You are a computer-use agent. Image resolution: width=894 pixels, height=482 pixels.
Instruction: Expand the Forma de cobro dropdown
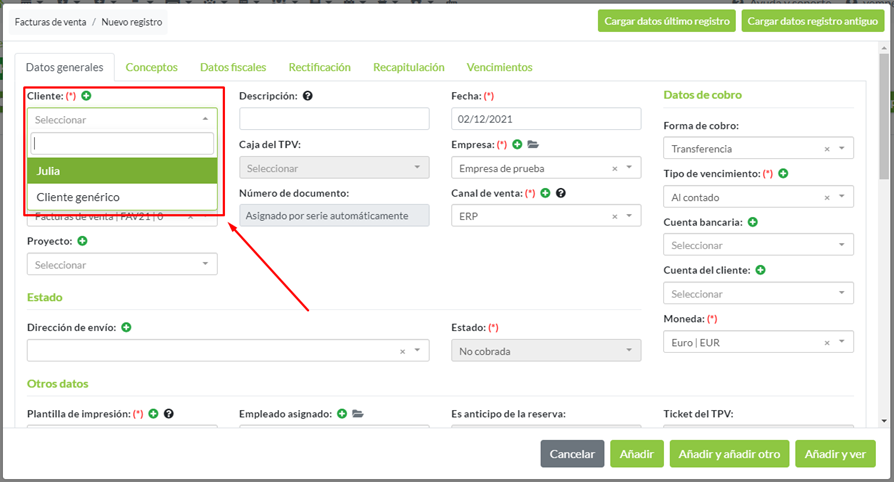[843, 149]
